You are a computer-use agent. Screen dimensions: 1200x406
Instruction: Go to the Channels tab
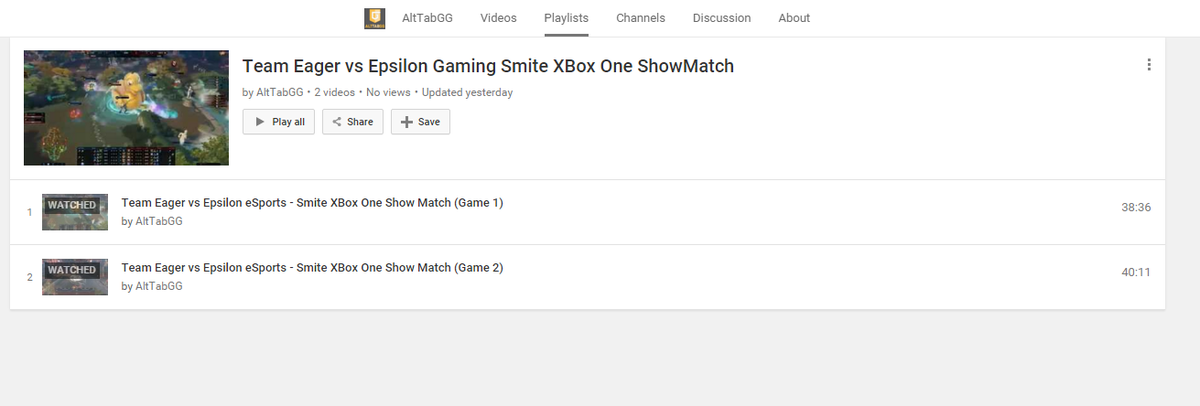(x=640, y=18)
